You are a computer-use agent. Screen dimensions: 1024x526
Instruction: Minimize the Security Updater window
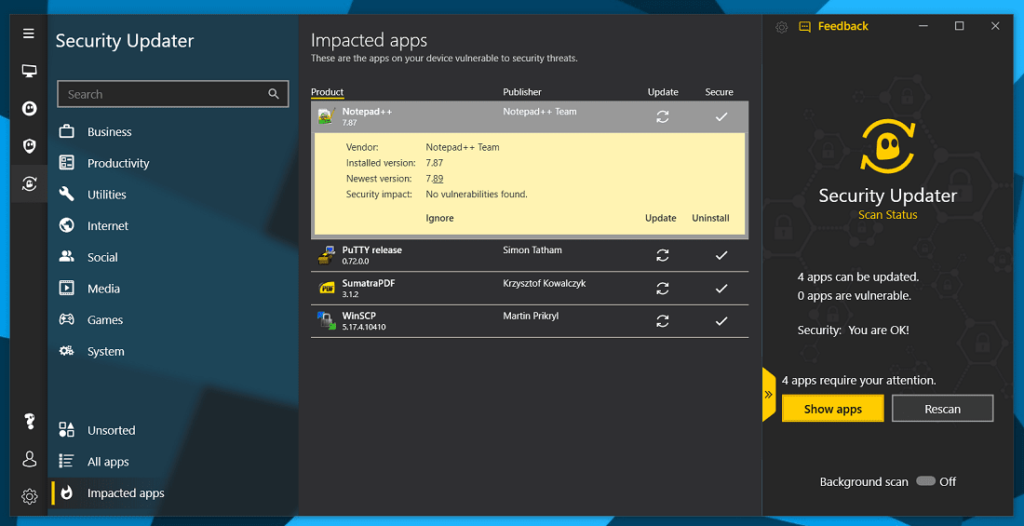point(923,26)
